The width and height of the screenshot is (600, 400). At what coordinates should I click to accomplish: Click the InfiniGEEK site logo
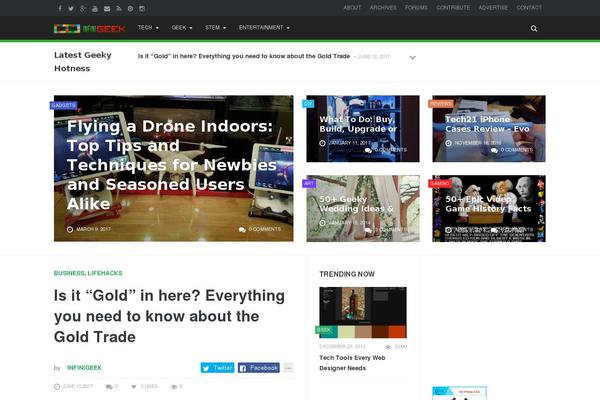point(90,29)
